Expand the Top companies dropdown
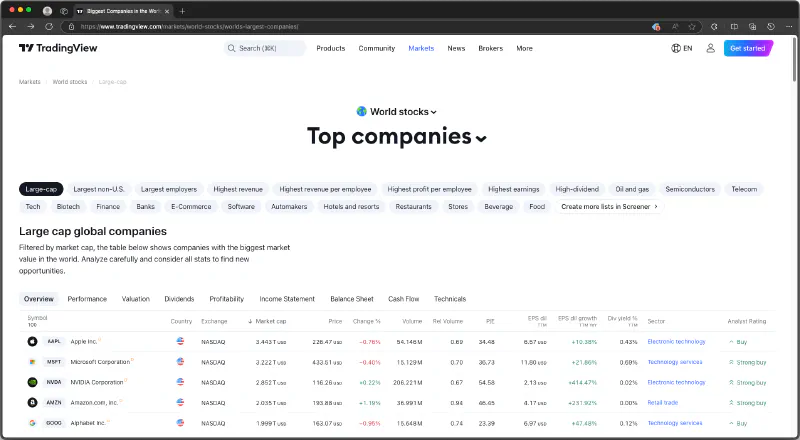800x440 pixels. click(x=397, y=136)
